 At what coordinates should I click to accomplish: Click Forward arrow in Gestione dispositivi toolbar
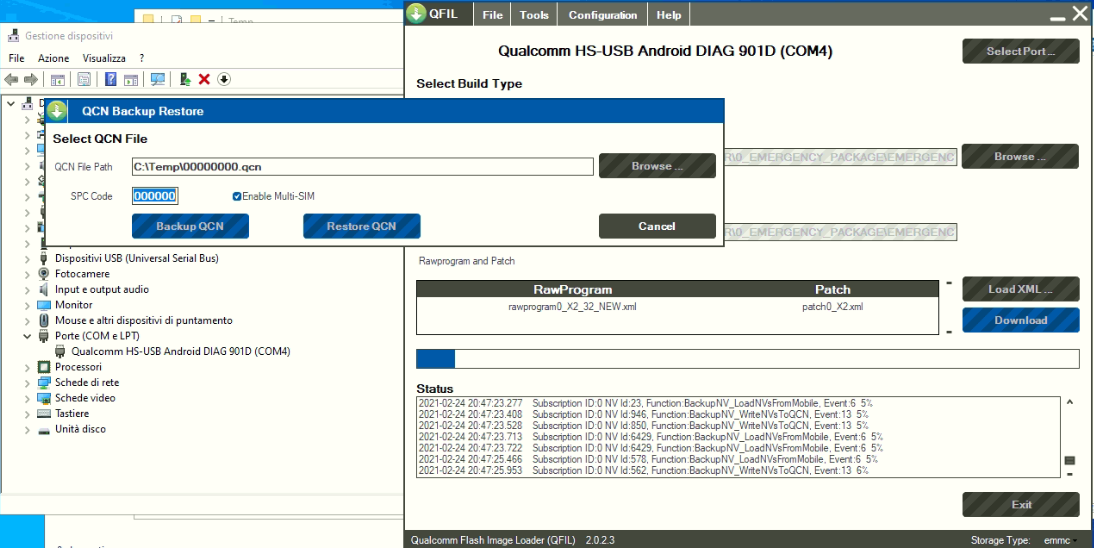31,80
